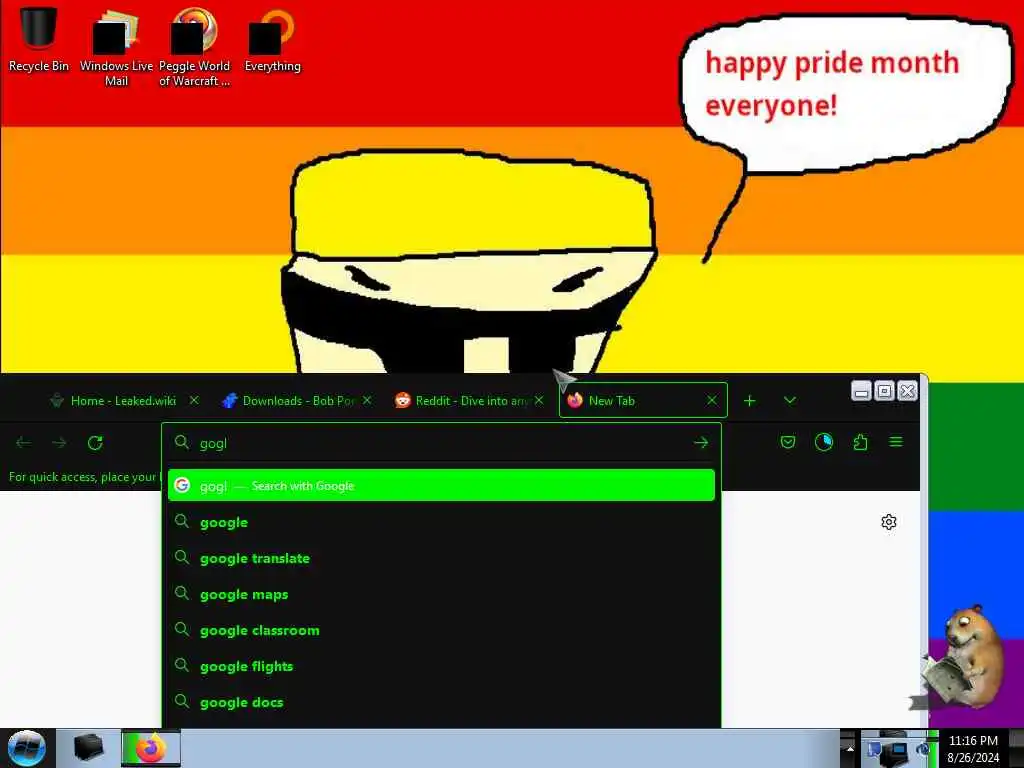Viewport: 1024px width, 768px height.
Task: Open Windows Live Mail desktop shortcut
Action: pyautogui.click(x=116, y=46)
